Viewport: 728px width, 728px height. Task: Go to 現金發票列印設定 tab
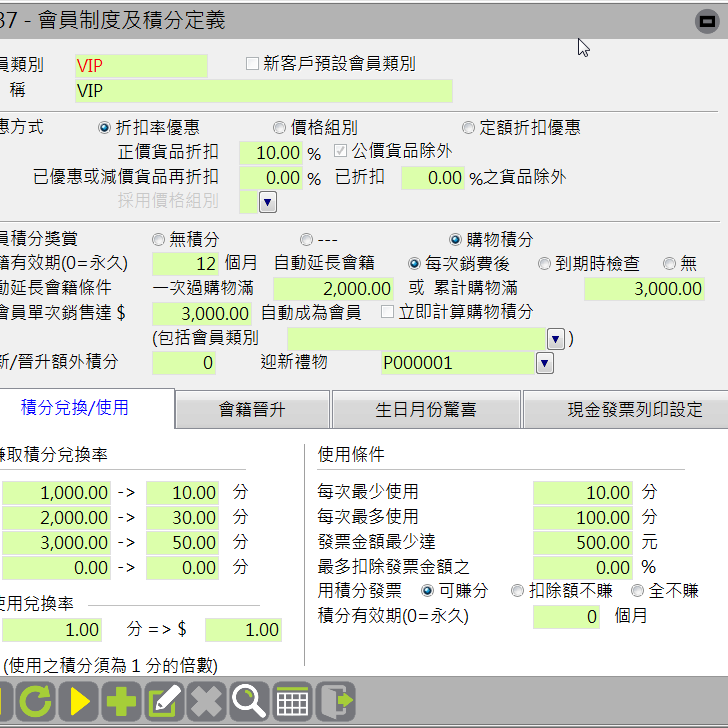[620, 410]
